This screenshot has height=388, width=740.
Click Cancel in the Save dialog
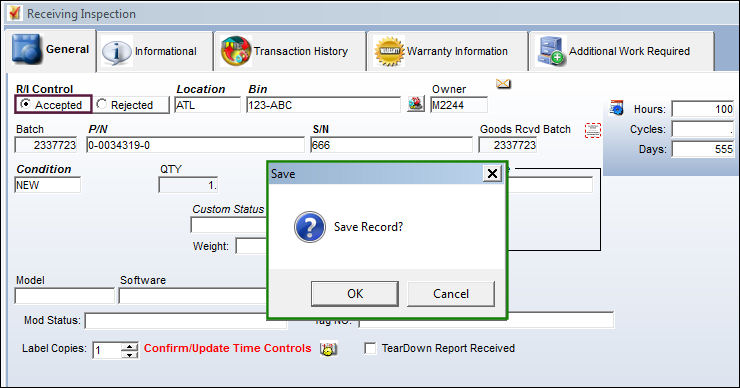coord(451,294)
